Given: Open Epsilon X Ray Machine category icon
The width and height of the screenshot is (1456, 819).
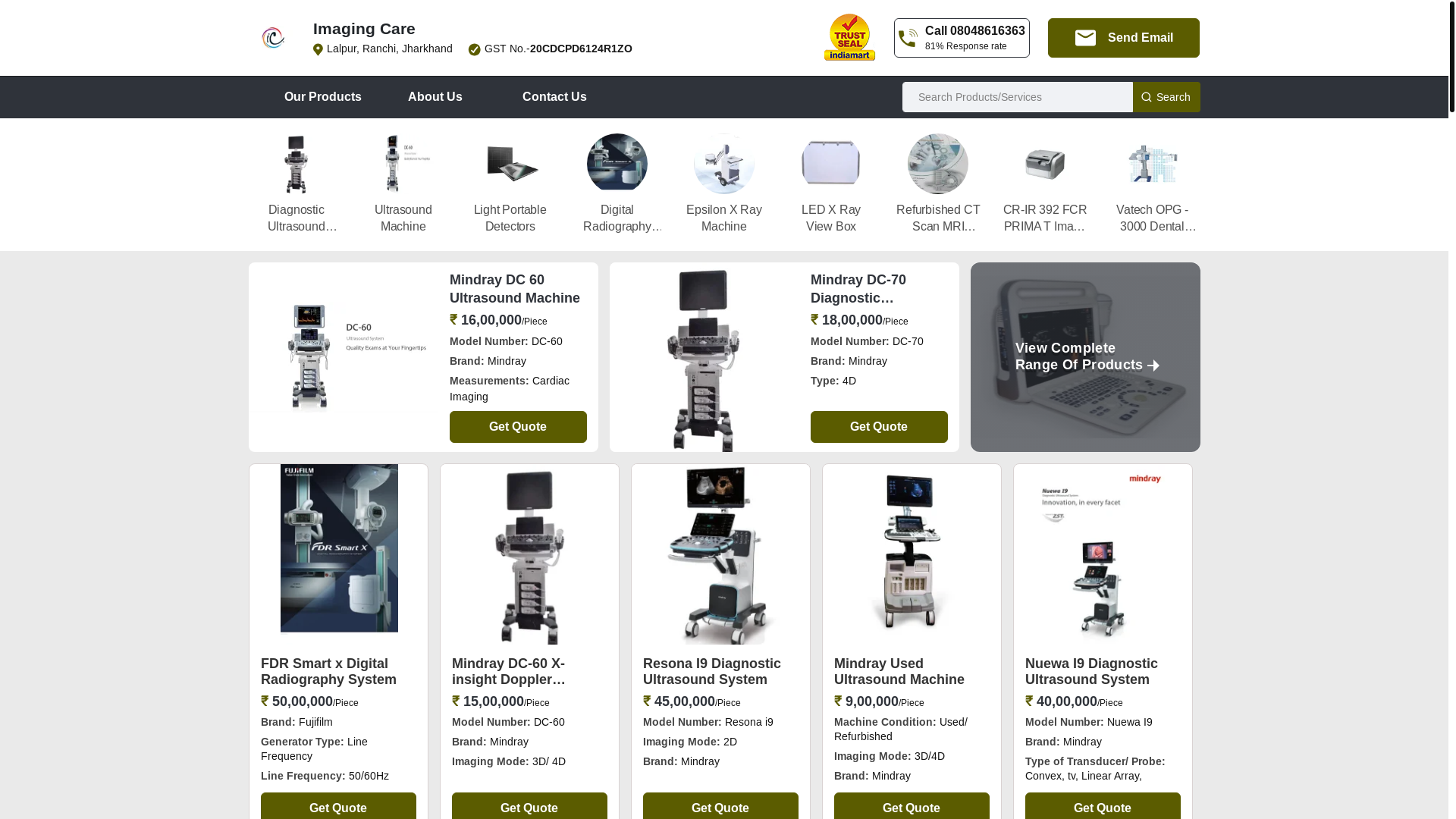Looking at the screenshot, I should point(724,164).
